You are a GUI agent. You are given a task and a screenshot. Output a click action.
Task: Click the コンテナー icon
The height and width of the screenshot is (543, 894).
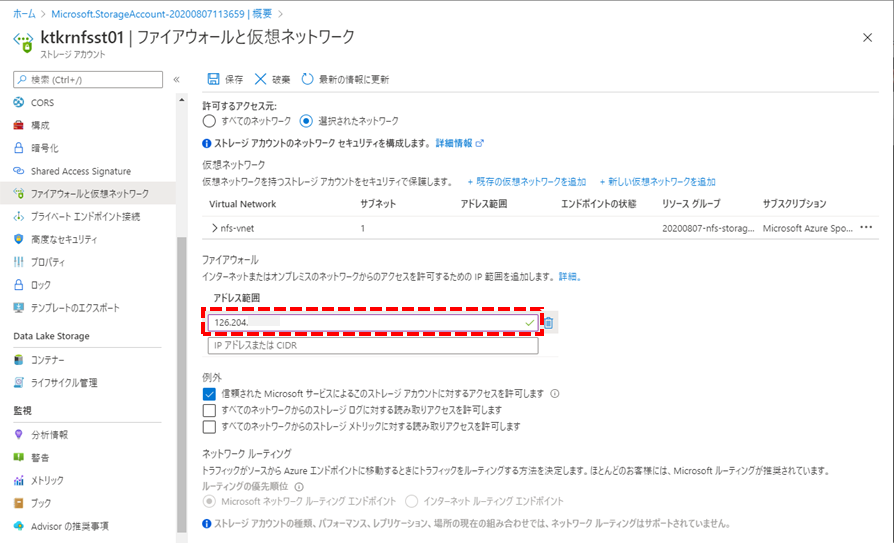click(19, 360)
